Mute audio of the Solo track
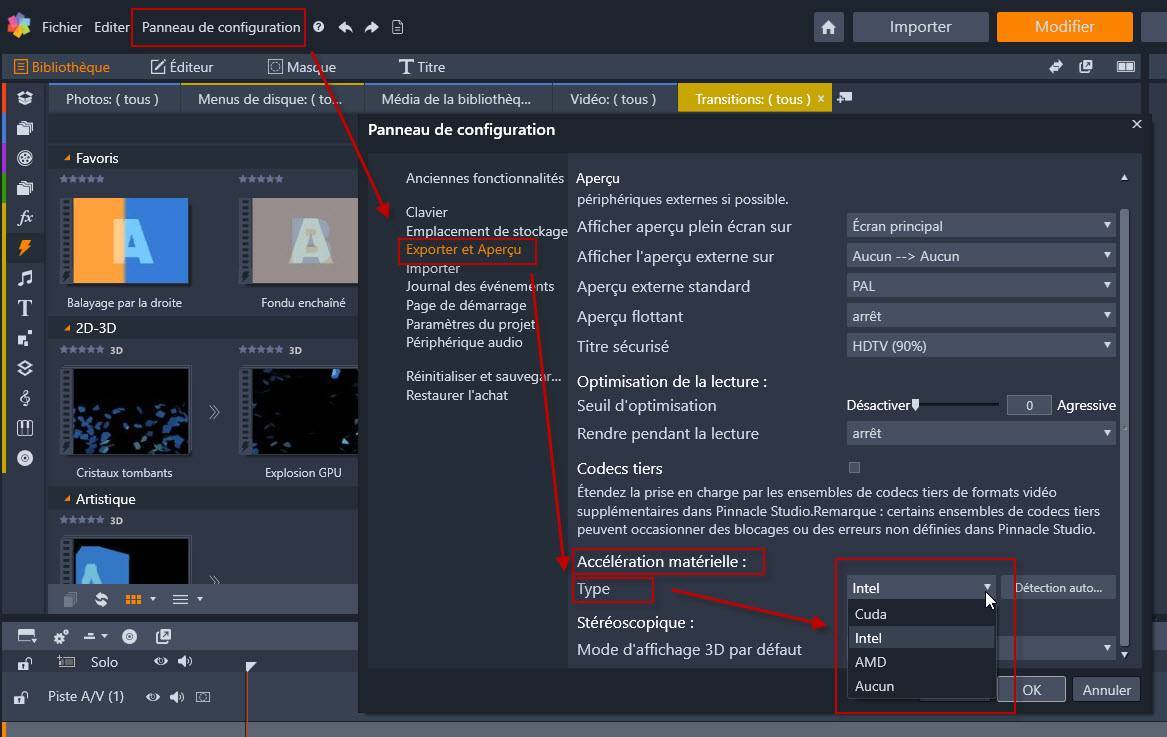The width and height of the screenshot is (1167, 737). tap(185, 662)
